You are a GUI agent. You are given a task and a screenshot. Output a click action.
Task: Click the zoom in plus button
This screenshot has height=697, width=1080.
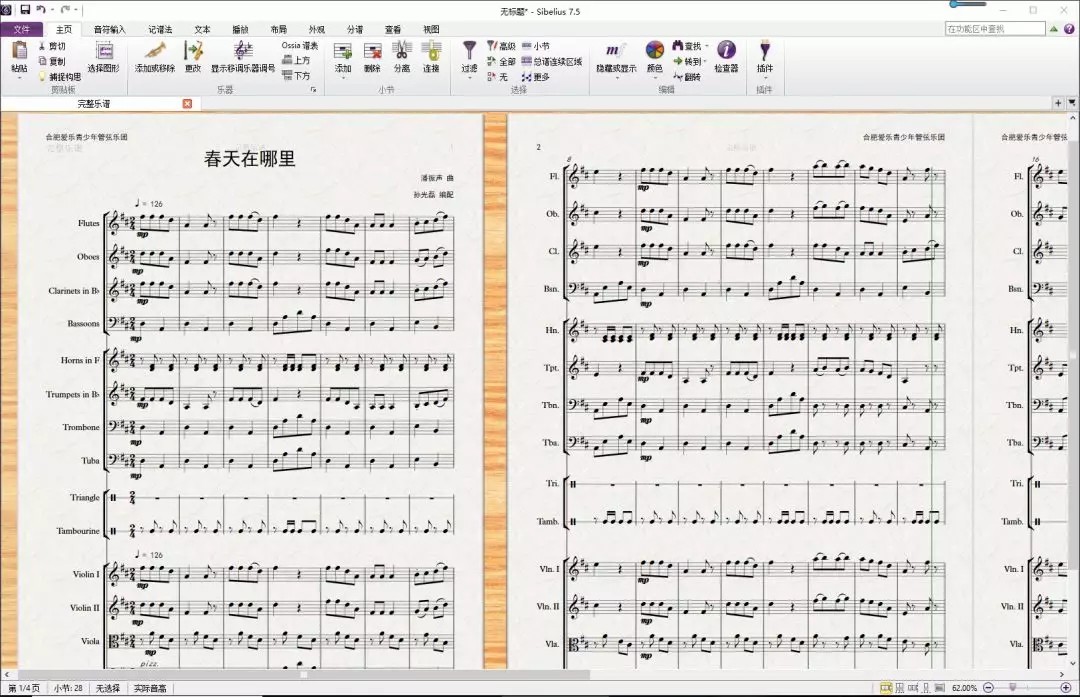click(1066, 688)
